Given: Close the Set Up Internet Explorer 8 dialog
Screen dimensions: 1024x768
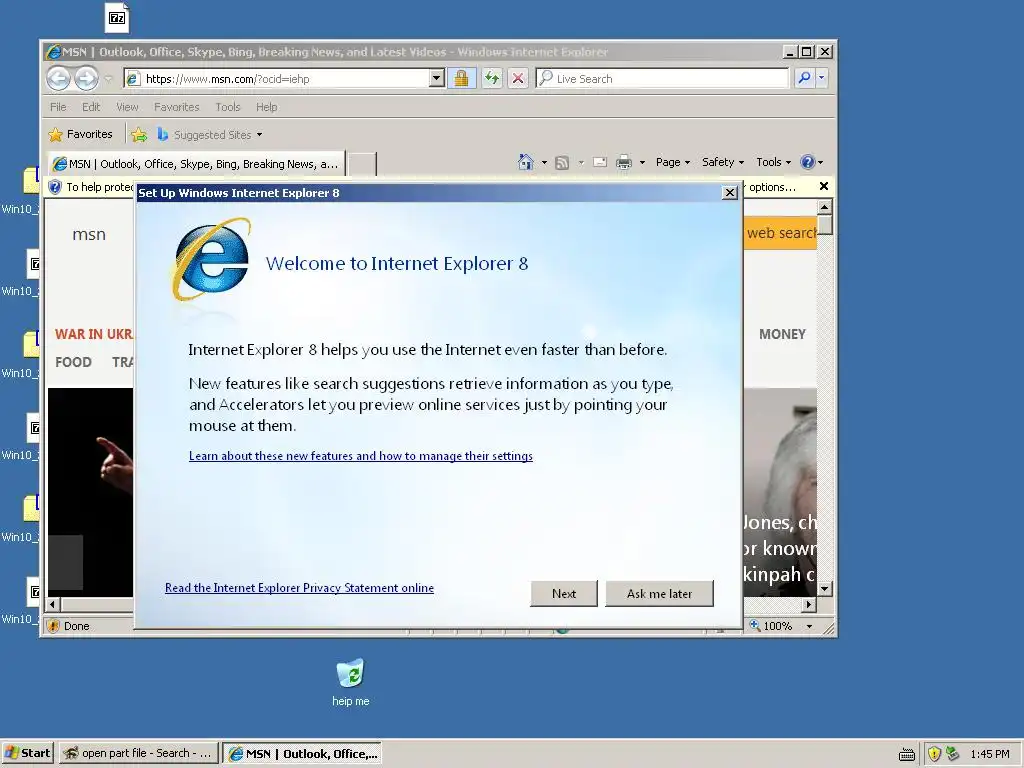Looking at the screenshot, I should tap(730, 193).
